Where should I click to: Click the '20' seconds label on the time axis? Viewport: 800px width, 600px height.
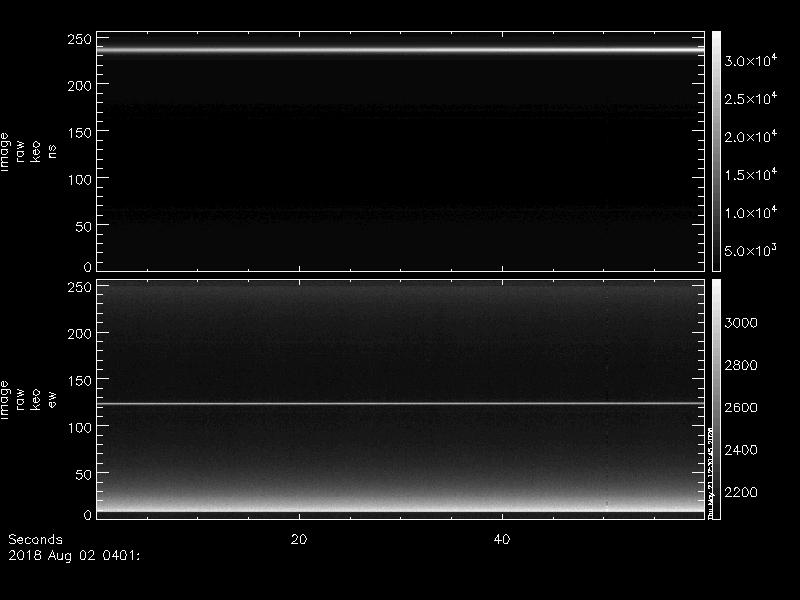[x=299, y=539]
